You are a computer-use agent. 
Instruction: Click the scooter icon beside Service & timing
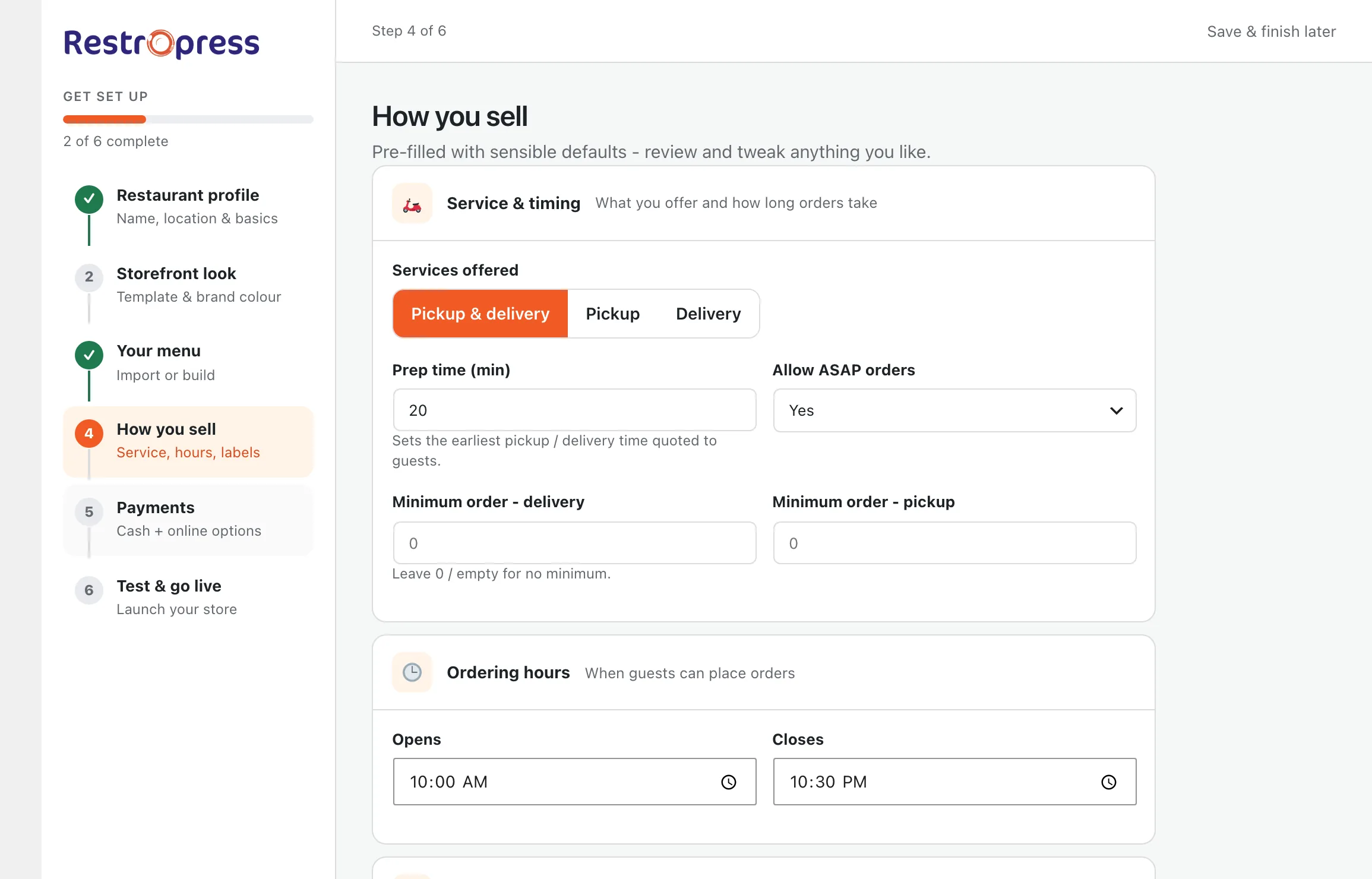coord(412,203)
